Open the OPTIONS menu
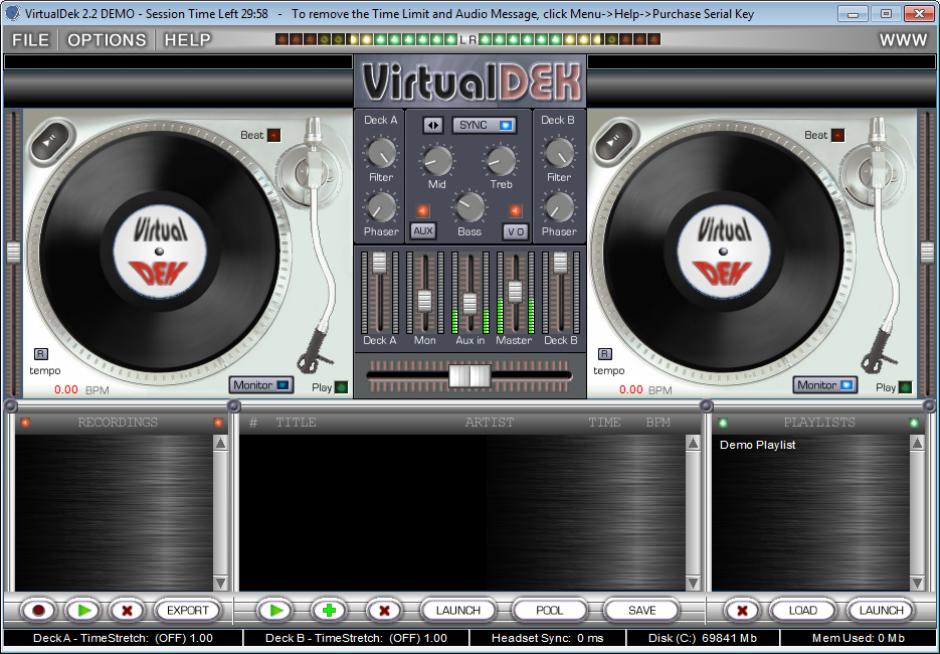Screen dimensions: 940x654 point(107,40)
